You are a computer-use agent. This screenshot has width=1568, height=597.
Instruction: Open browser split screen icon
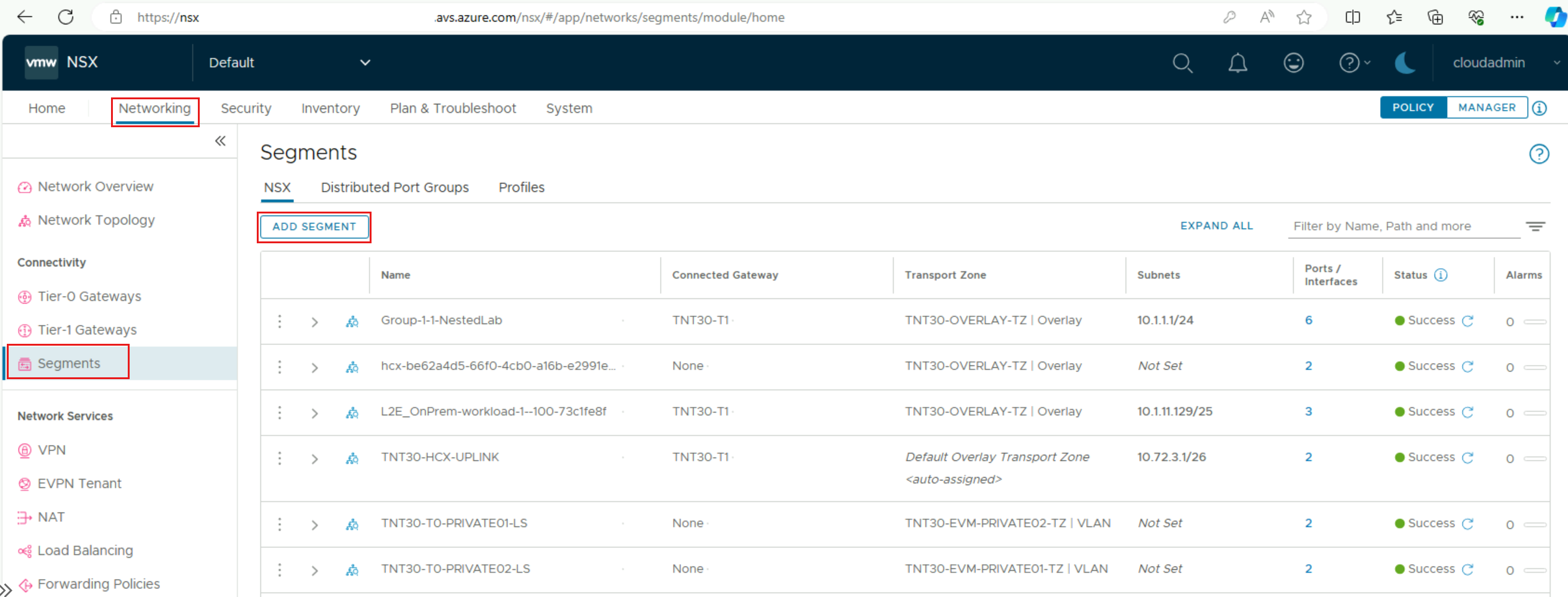pyautogui.click(x=1353, y=17)
